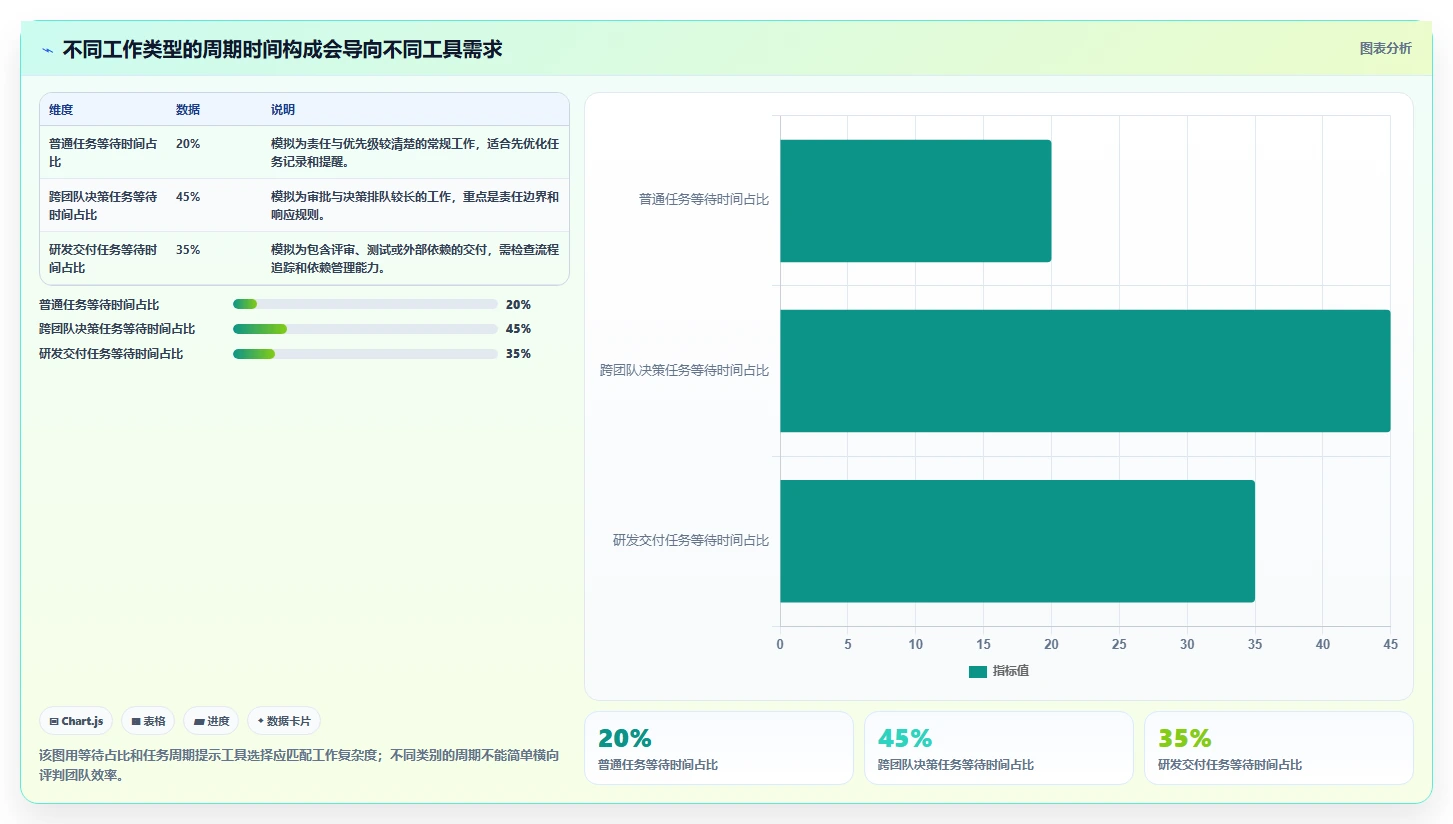
Task: Click the 45% label next to progress bar
Action: (x=518, y=329)
